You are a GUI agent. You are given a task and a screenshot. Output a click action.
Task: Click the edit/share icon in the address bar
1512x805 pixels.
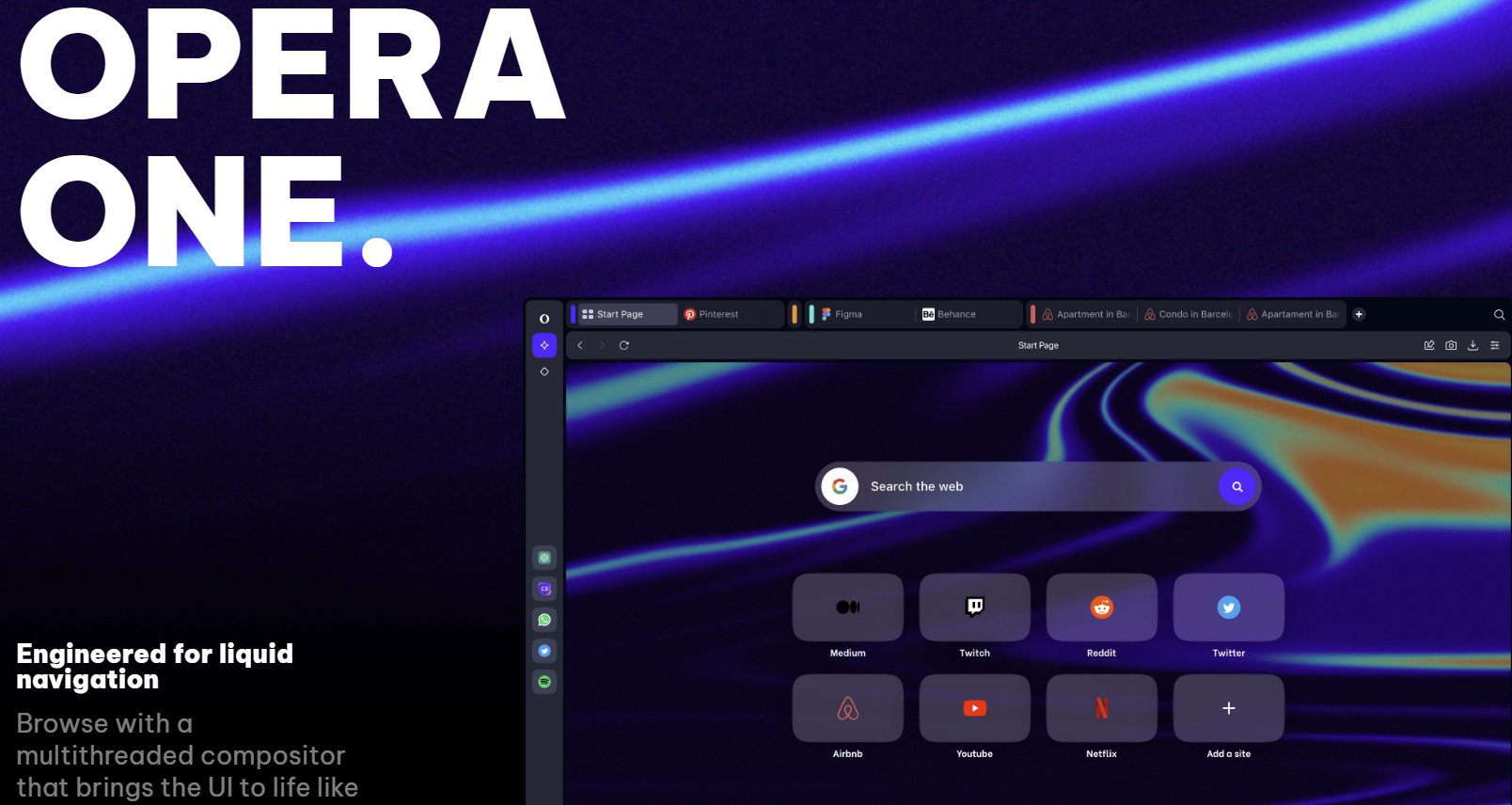1429,345
